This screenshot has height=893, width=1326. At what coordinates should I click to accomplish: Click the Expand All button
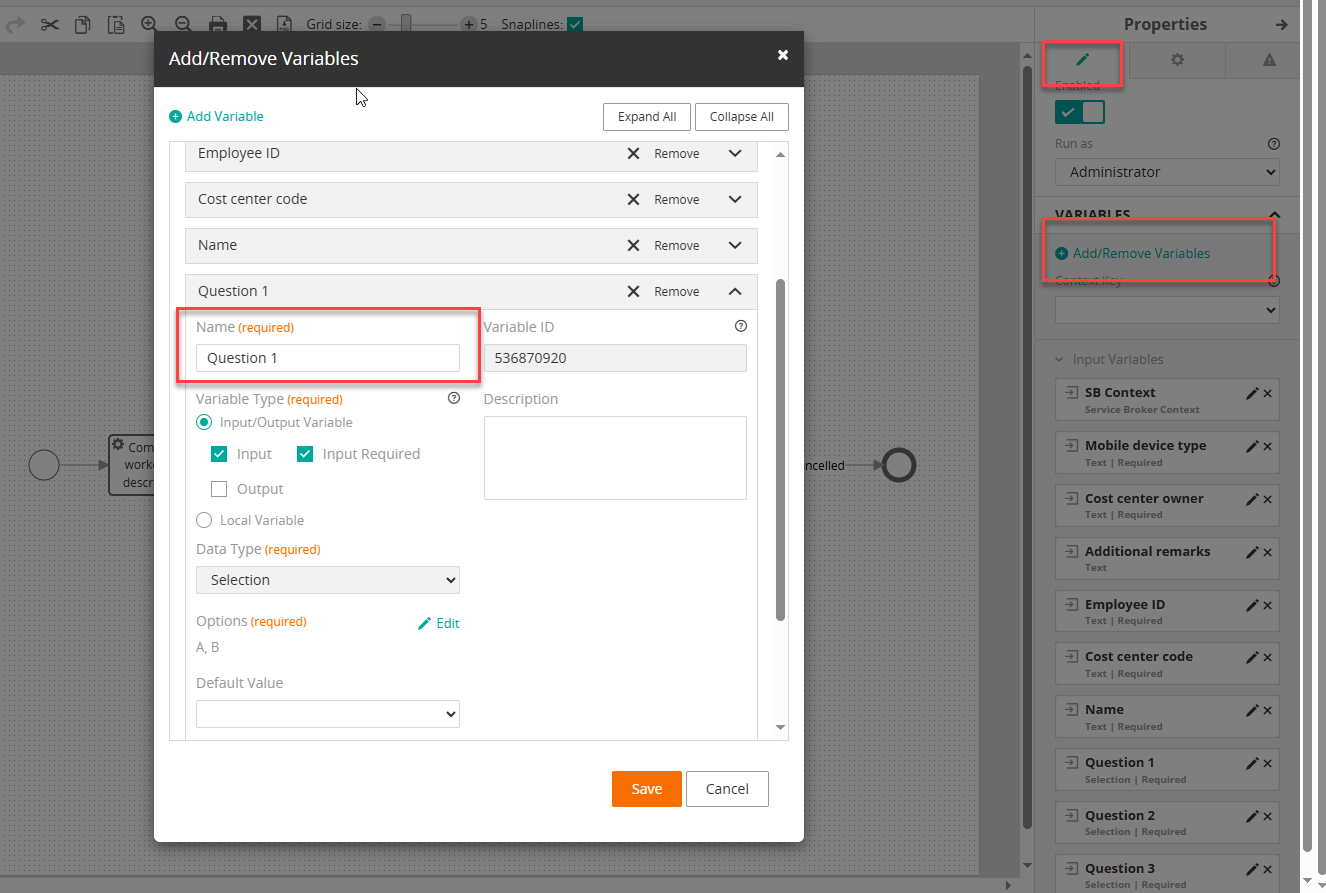(x=646, y=117)
